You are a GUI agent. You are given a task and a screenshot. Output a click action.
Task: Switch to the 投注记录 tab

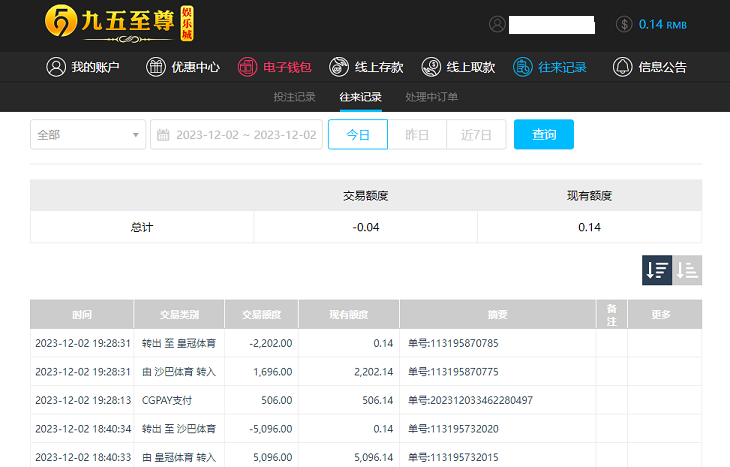[x=294, y=97]
